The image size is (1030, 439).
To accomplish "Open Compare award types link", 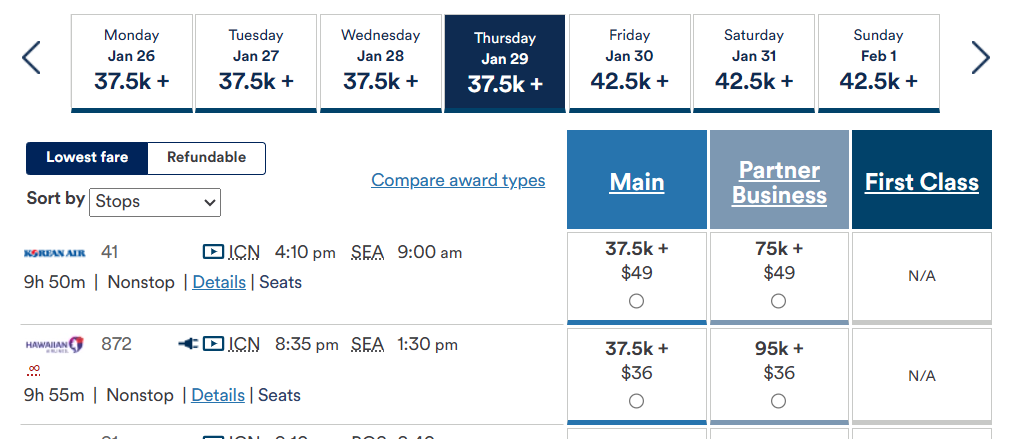I will (458, 180).
